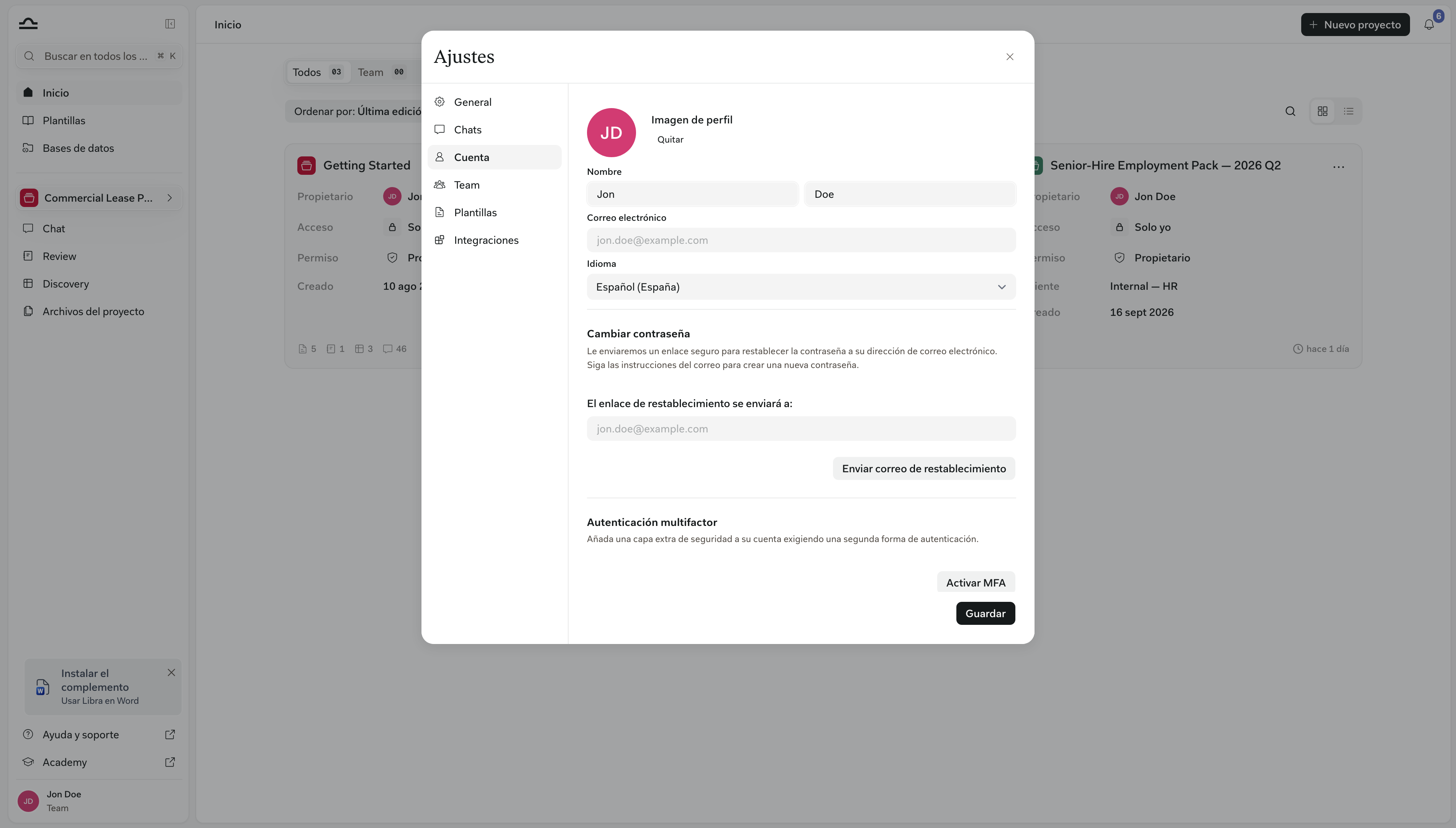1456x828 pixels.
Task: Click the last name field containing Doe
Action: point(910,194)
